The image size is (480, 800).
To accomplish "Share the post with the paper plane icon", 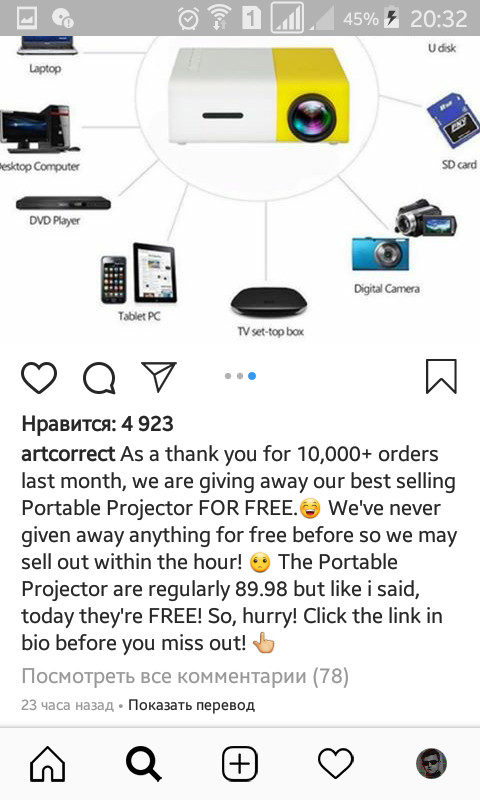I will pos(158,377).
